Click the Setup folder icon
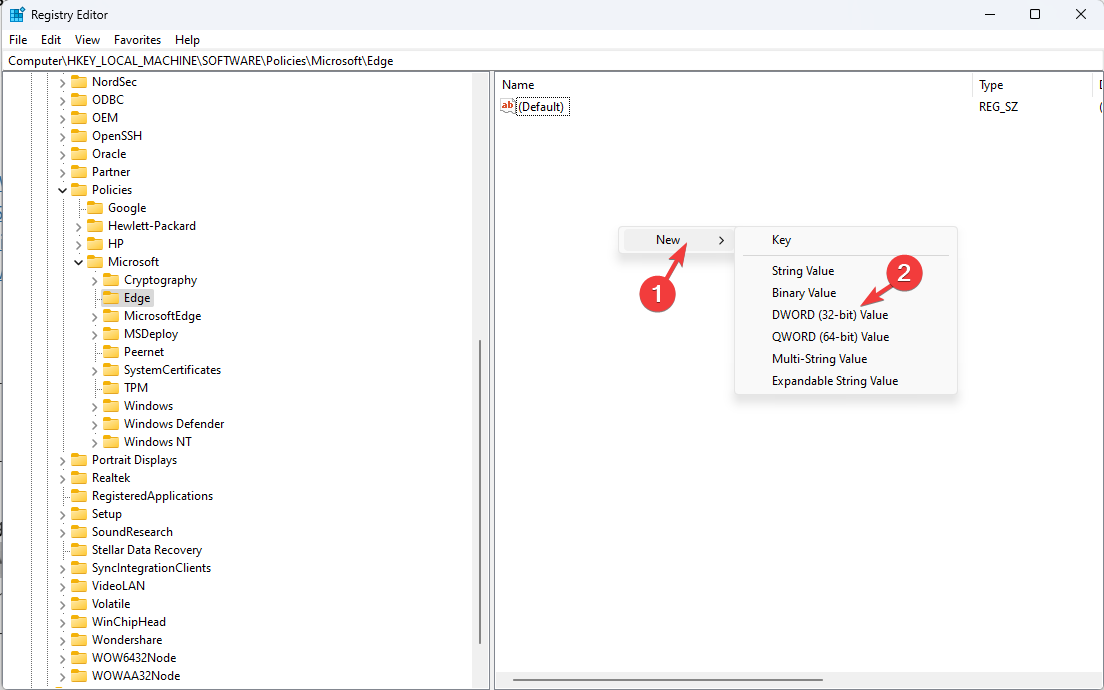 tap(79, 513)
